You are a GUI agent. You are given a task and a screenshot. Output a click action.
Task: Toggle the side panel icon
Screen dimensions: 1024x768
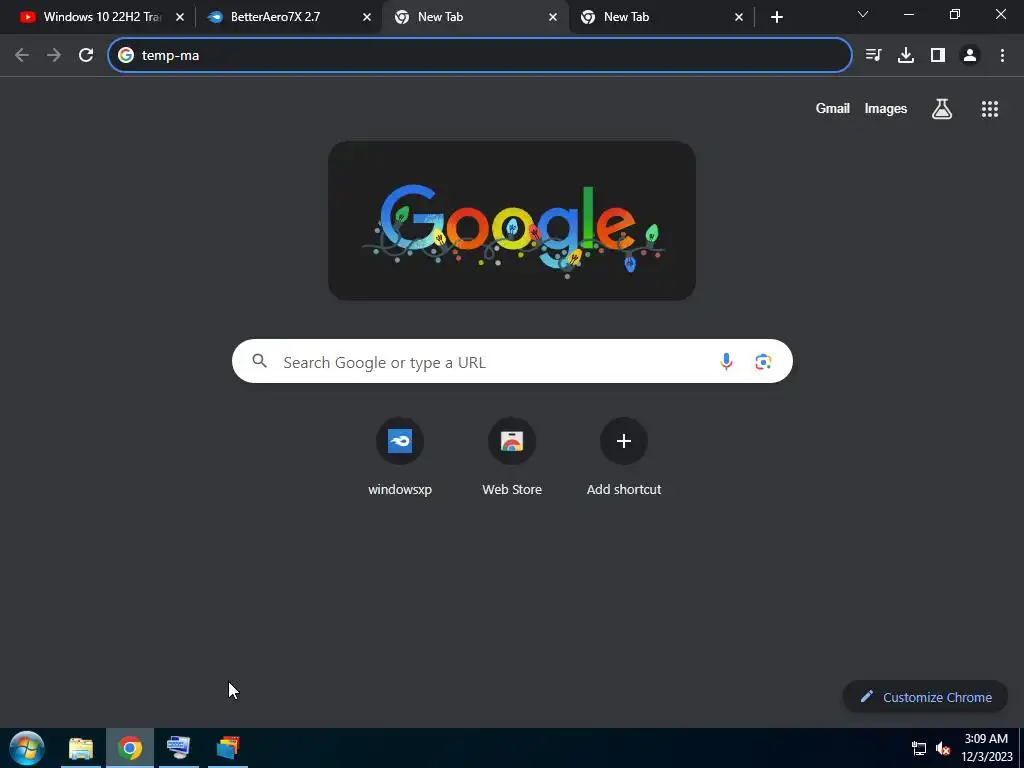click(938, 56)
